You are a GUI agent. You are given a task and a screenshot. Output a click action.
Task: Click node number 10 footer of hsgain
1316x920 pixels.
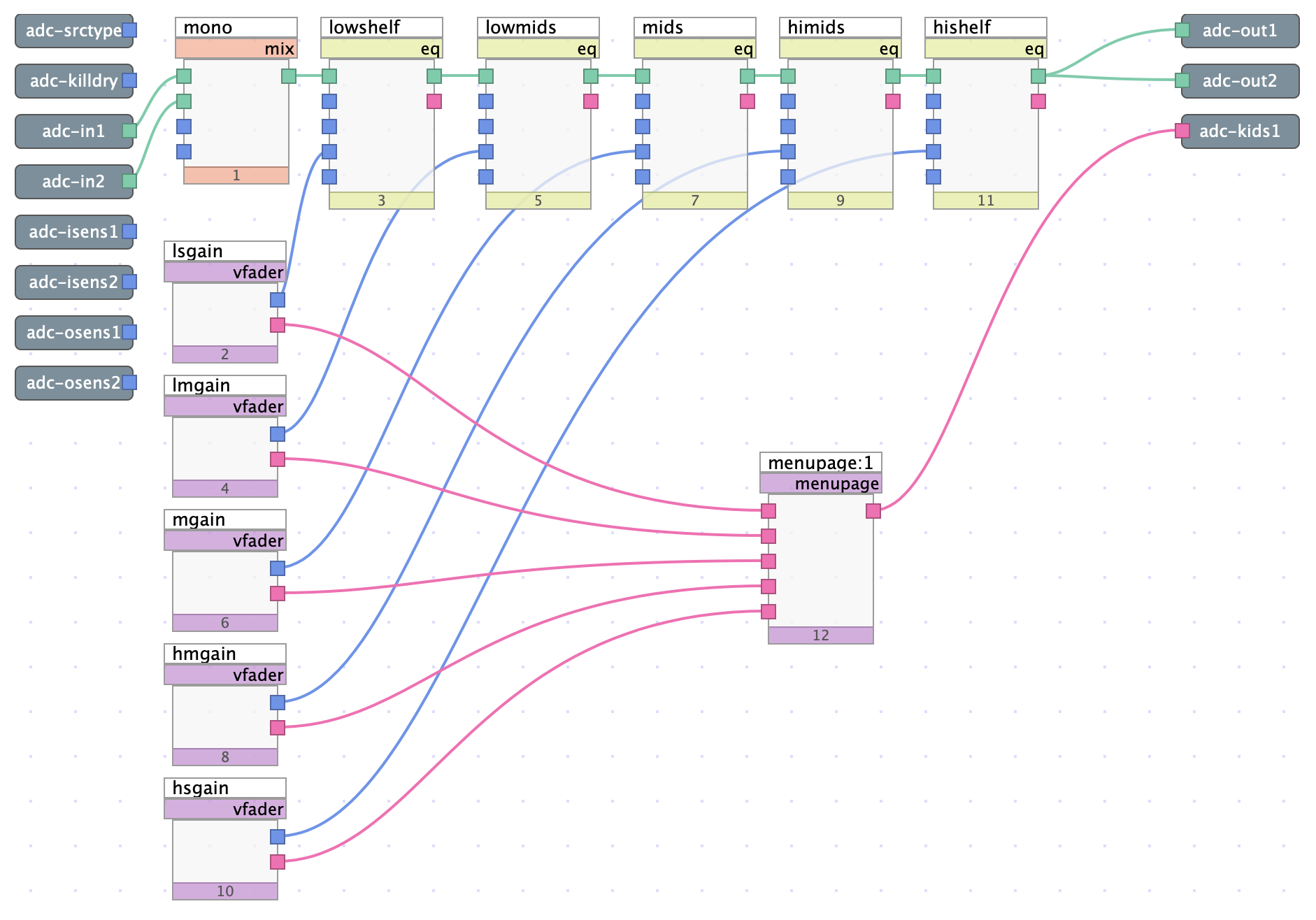point(225,891)
